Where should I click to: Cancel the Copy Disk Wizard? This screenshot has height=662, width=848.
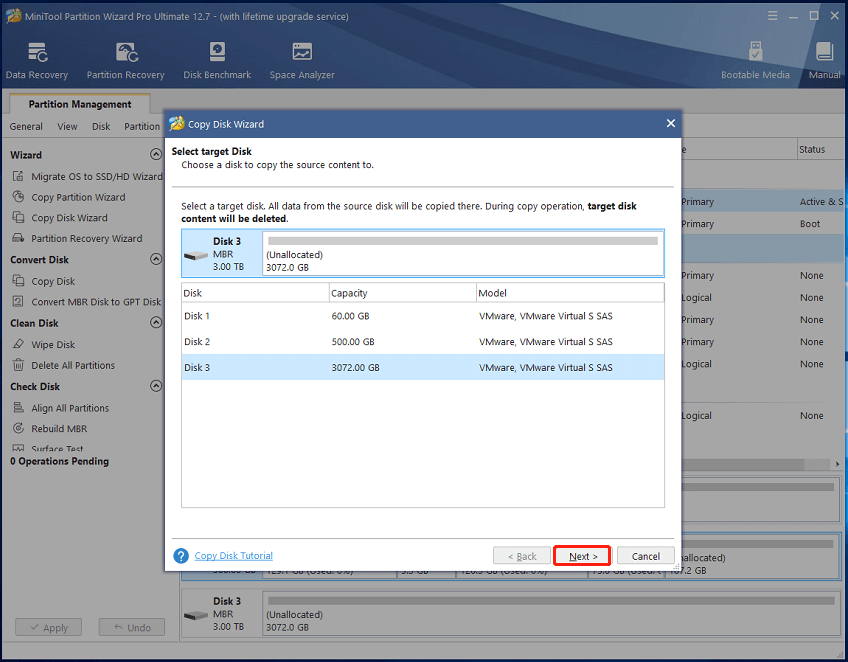(646, 556)
